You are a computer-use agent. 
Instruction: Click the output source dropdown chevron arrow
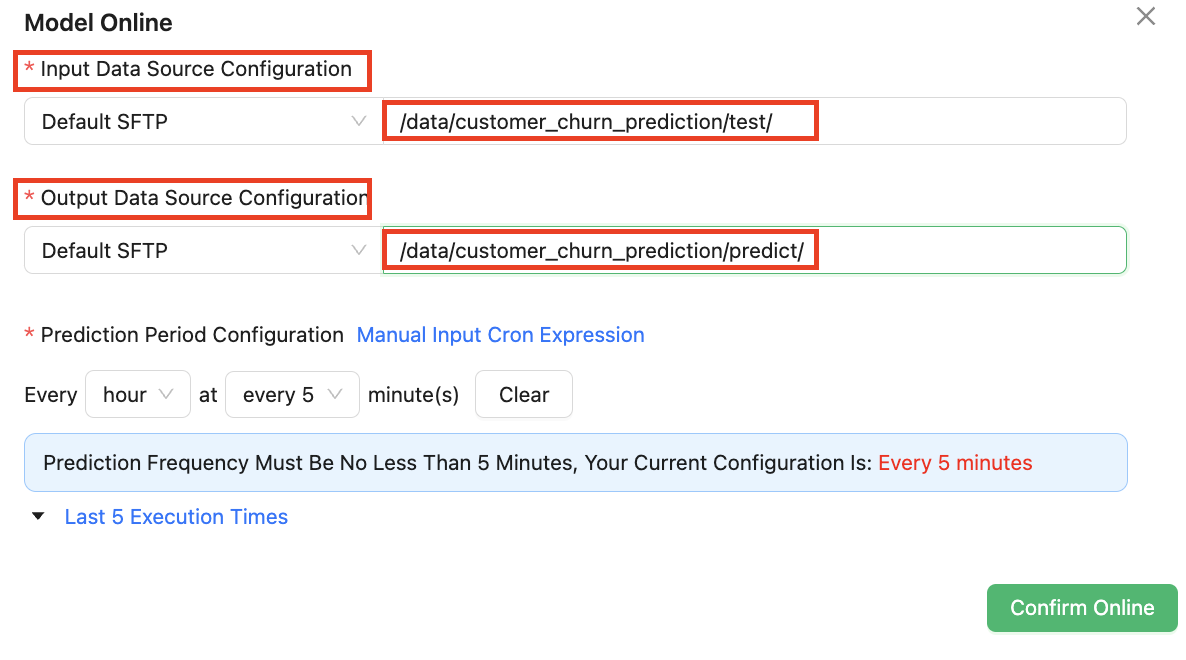[x=359, y=250]
